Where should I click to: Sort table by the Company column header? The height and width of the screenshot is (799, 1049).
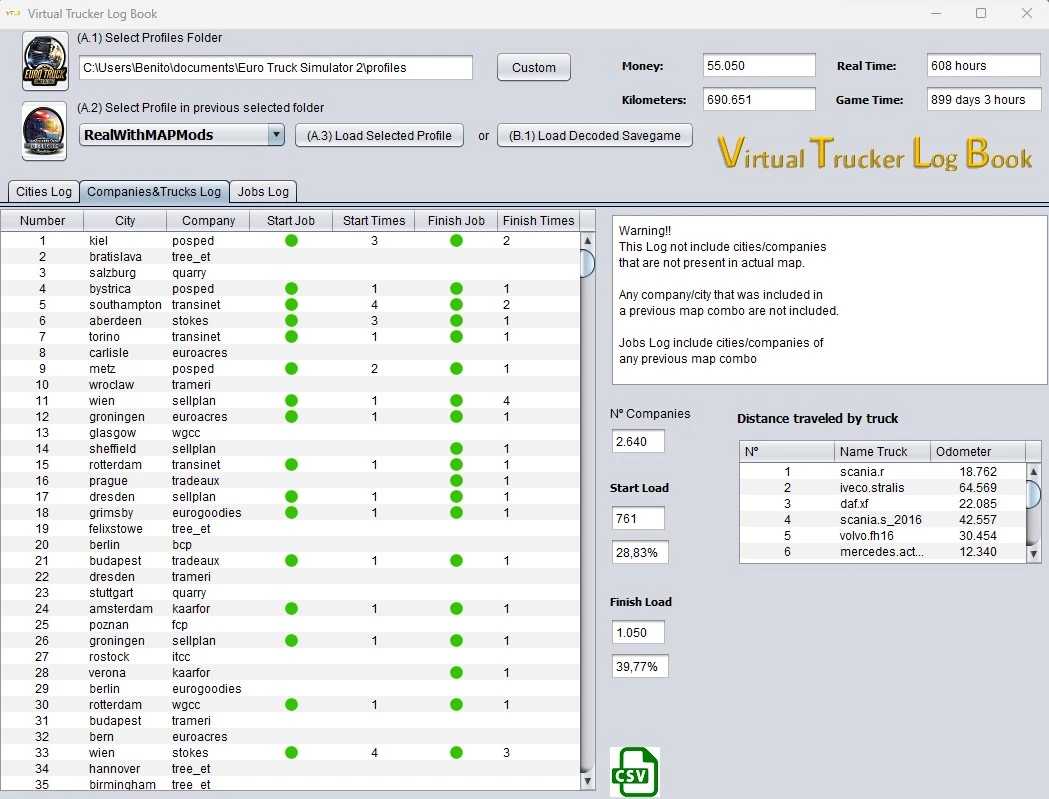pos(209,221)
